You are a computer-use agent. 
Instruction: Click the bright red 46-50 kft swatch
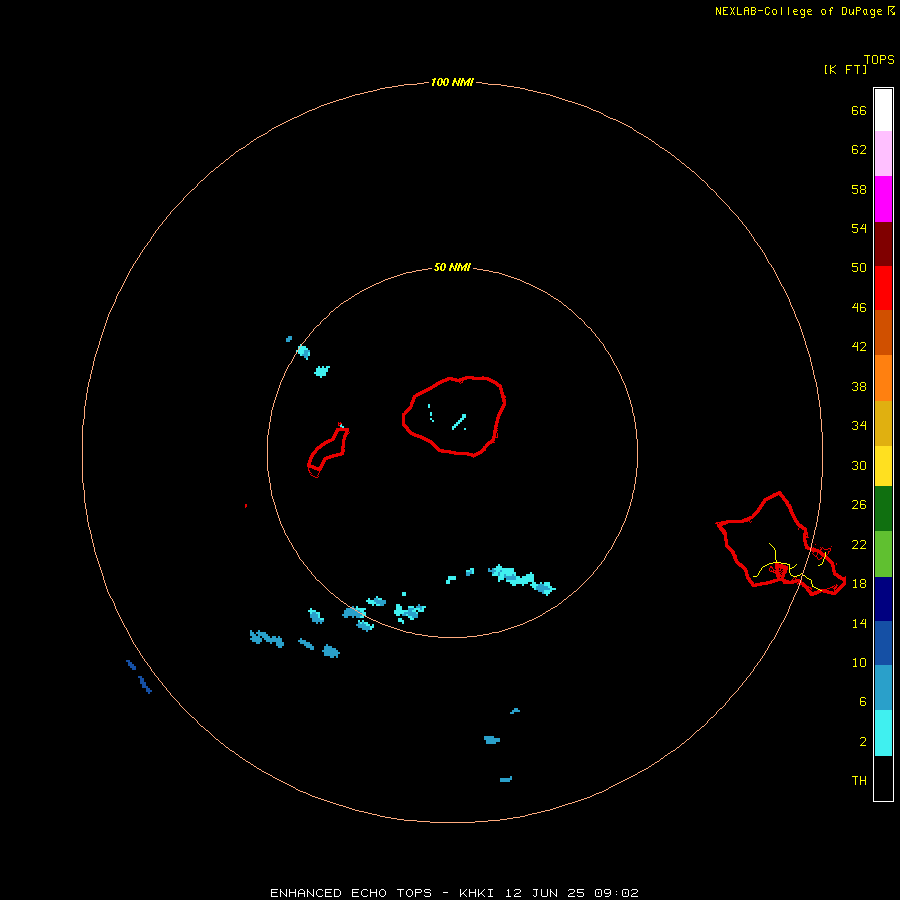pos(883,288)
